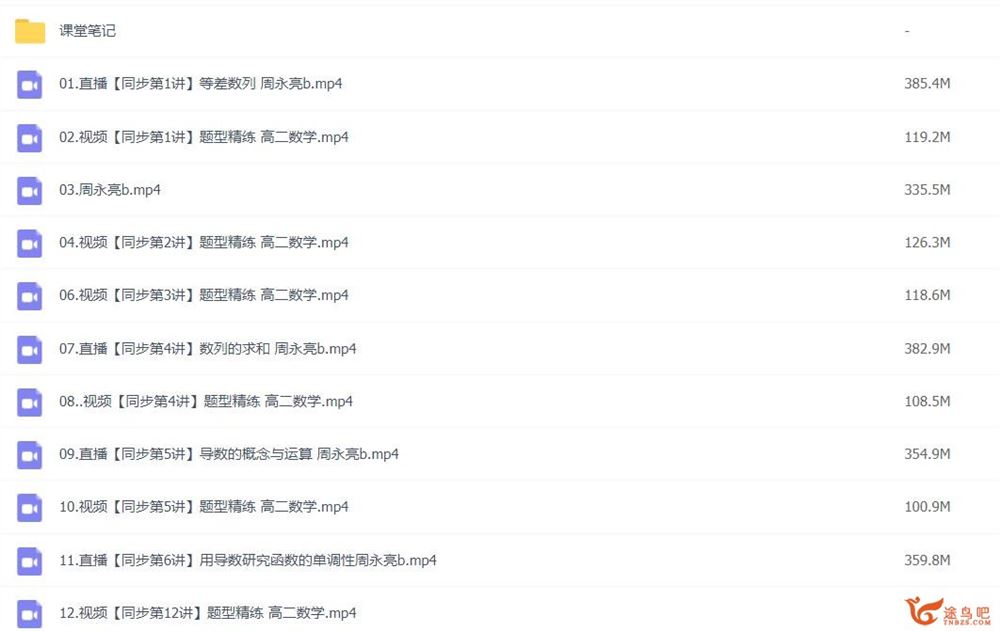Screen dimensions: 1000x631
Task: Click video icon for 12.视频 同步第12讲 file
Action: 29,614
